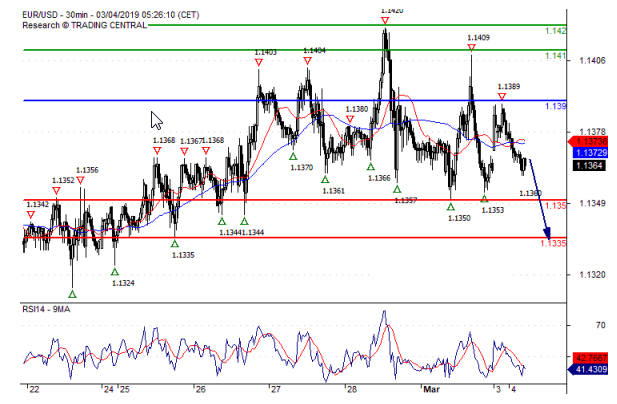Viewport: 617px width, 404px height.
Task: Click the Mar date label on time axis
Action: [430, 387]
